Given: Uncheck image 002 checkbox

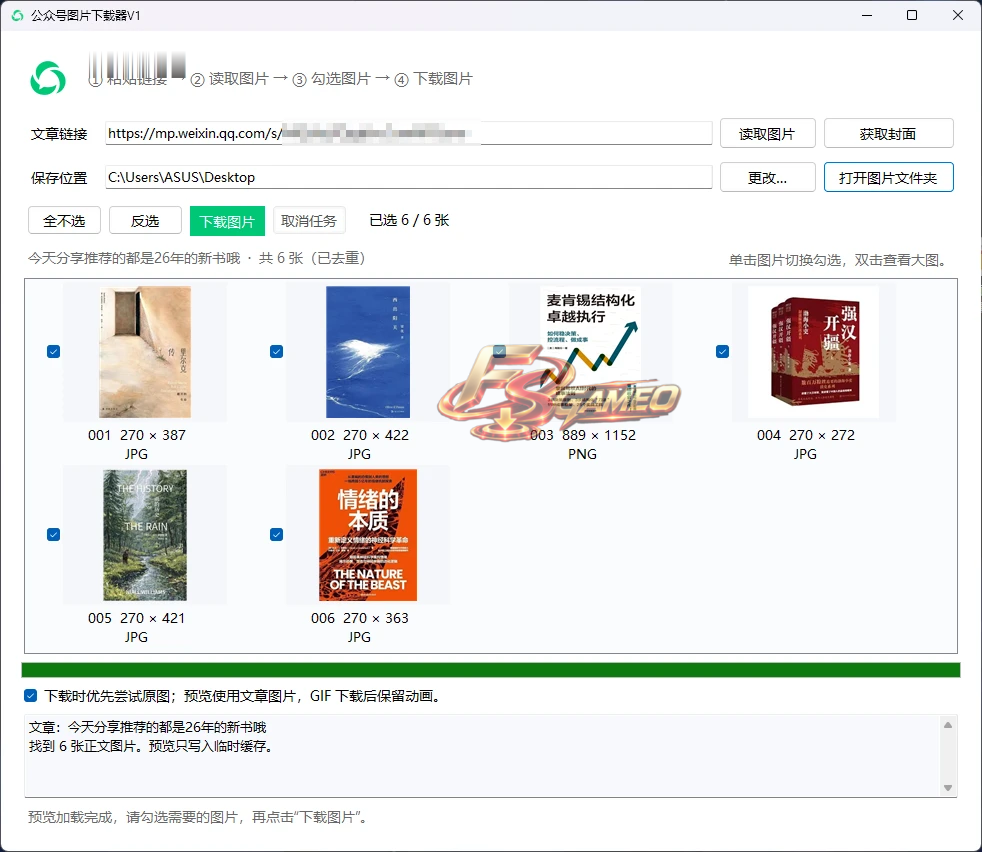Looking at the screenshot, I should (x=276, y=351).
